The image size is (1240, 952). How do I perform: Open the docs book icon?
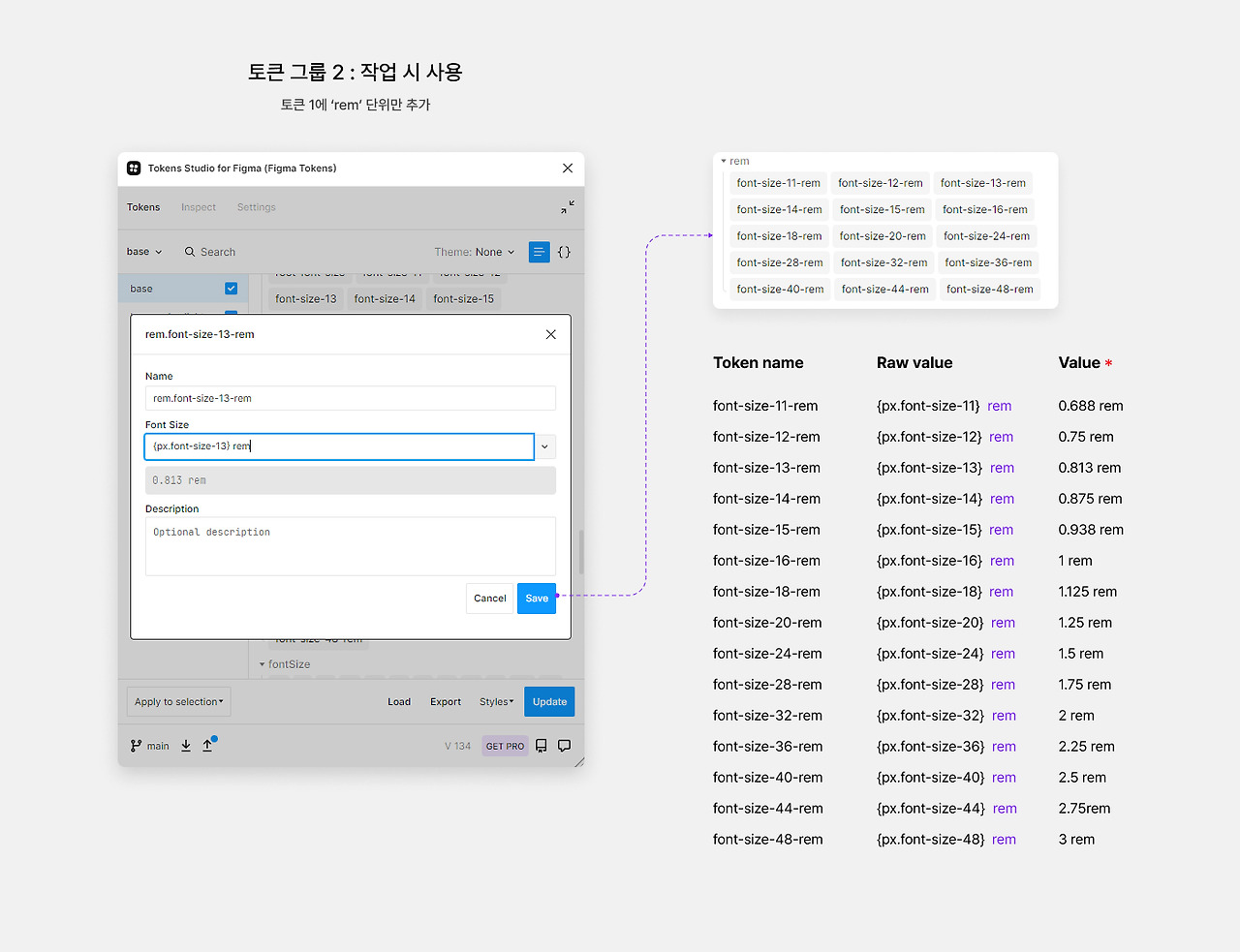tap(542, 746)
